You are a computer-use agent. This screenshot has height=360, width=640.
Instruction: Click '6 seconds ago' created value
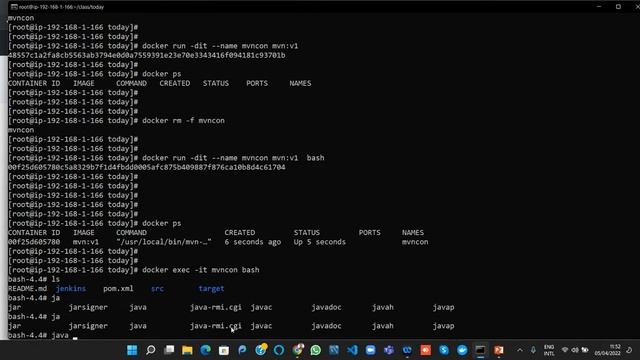coord(253,242)
